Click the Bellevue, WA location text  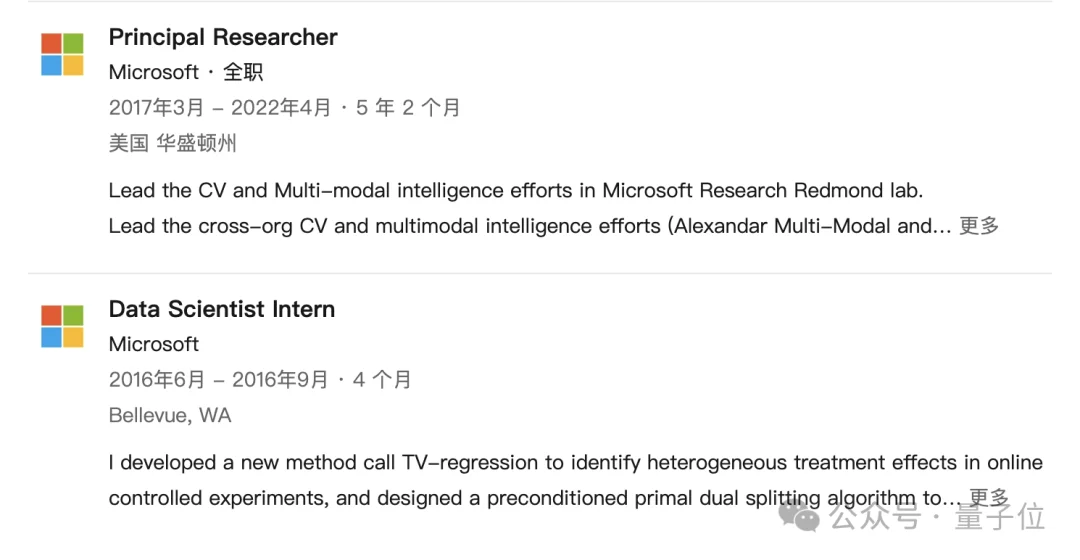170,415
